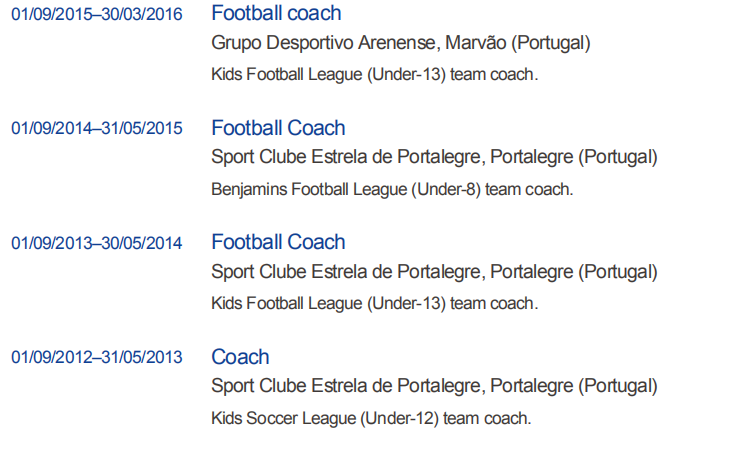Click "Portalegre (Portugal)" location in the 2012–2013 entry
Viewport: 738px width, 464px height.
click(x=573, y=387)
